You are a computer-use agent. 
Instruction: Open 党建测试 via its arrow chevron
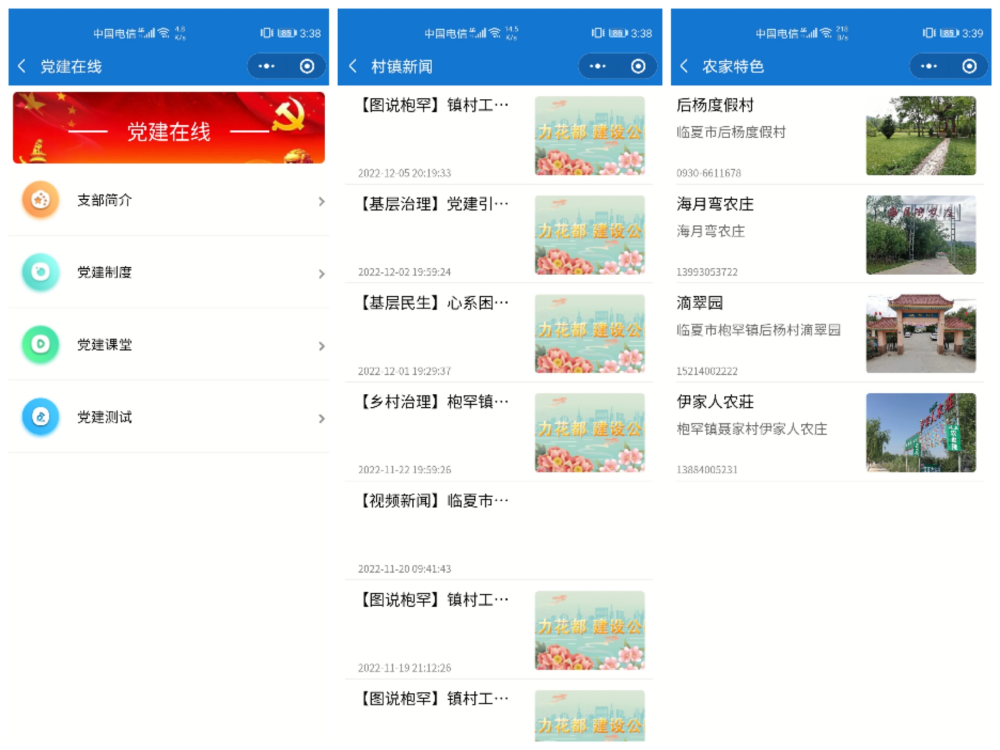coord(321,418)
